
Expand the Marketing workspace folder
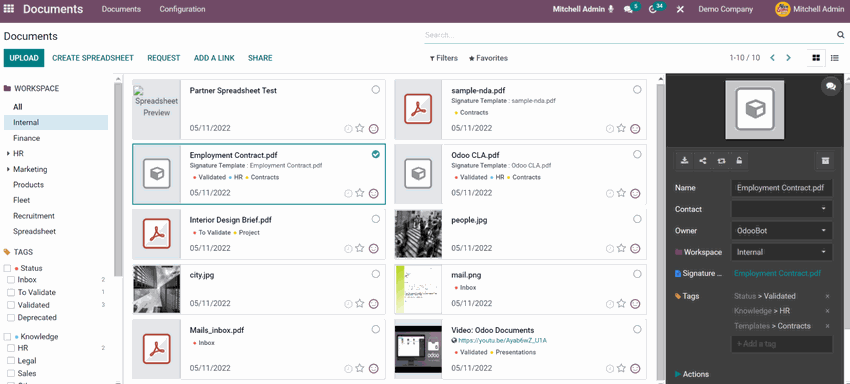[8, 169]
